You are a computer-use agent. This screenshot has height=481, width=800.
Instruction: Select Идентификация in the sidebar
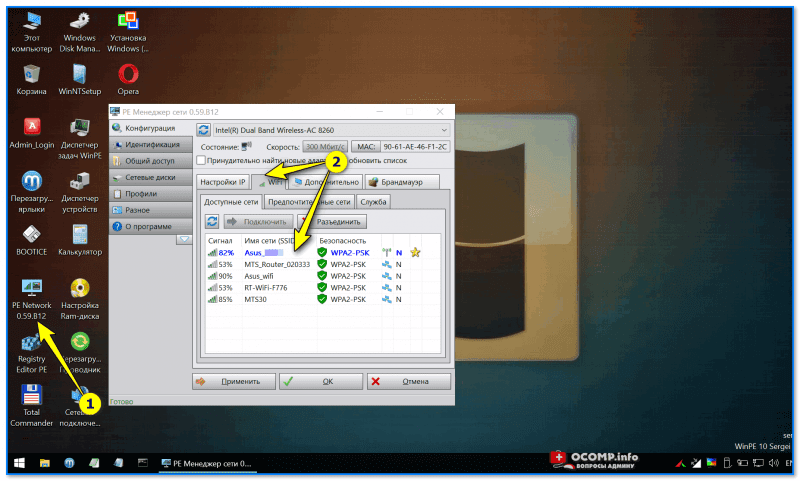151,144
